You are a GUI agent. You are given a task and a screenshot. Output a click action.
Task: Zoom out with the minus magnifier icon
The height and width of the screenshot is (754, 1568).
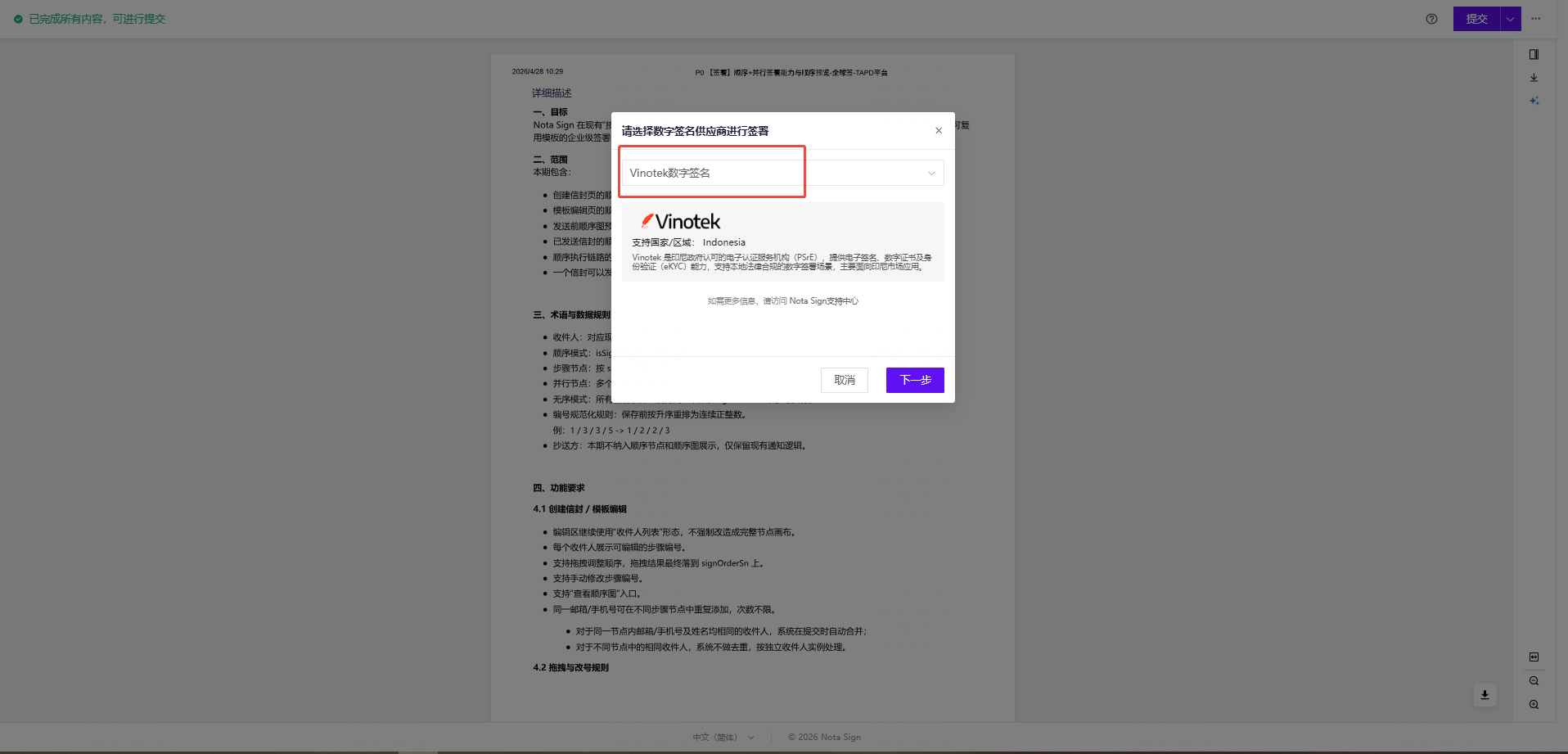coord(1534,681)
